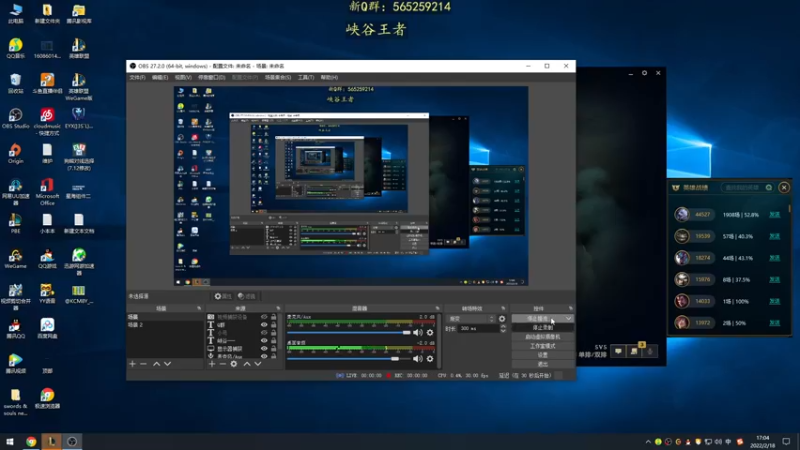Open source properties gear in Sources panel
The width and height of the screenshot is (800, 450).
[234, 364]
